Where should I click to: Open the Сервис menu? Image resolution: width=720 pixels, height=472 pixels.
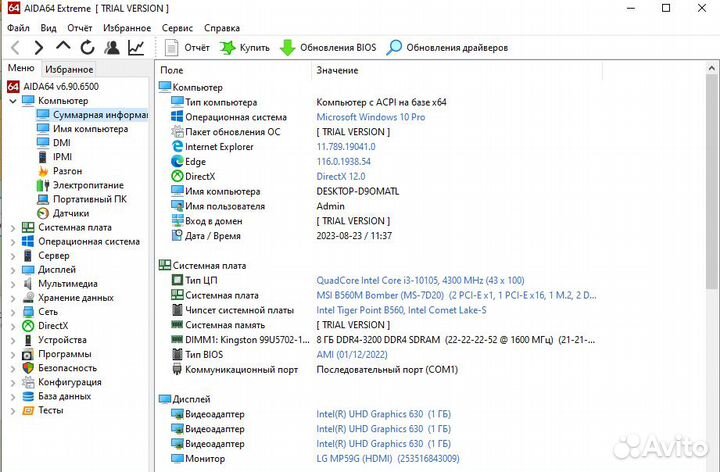177,28
